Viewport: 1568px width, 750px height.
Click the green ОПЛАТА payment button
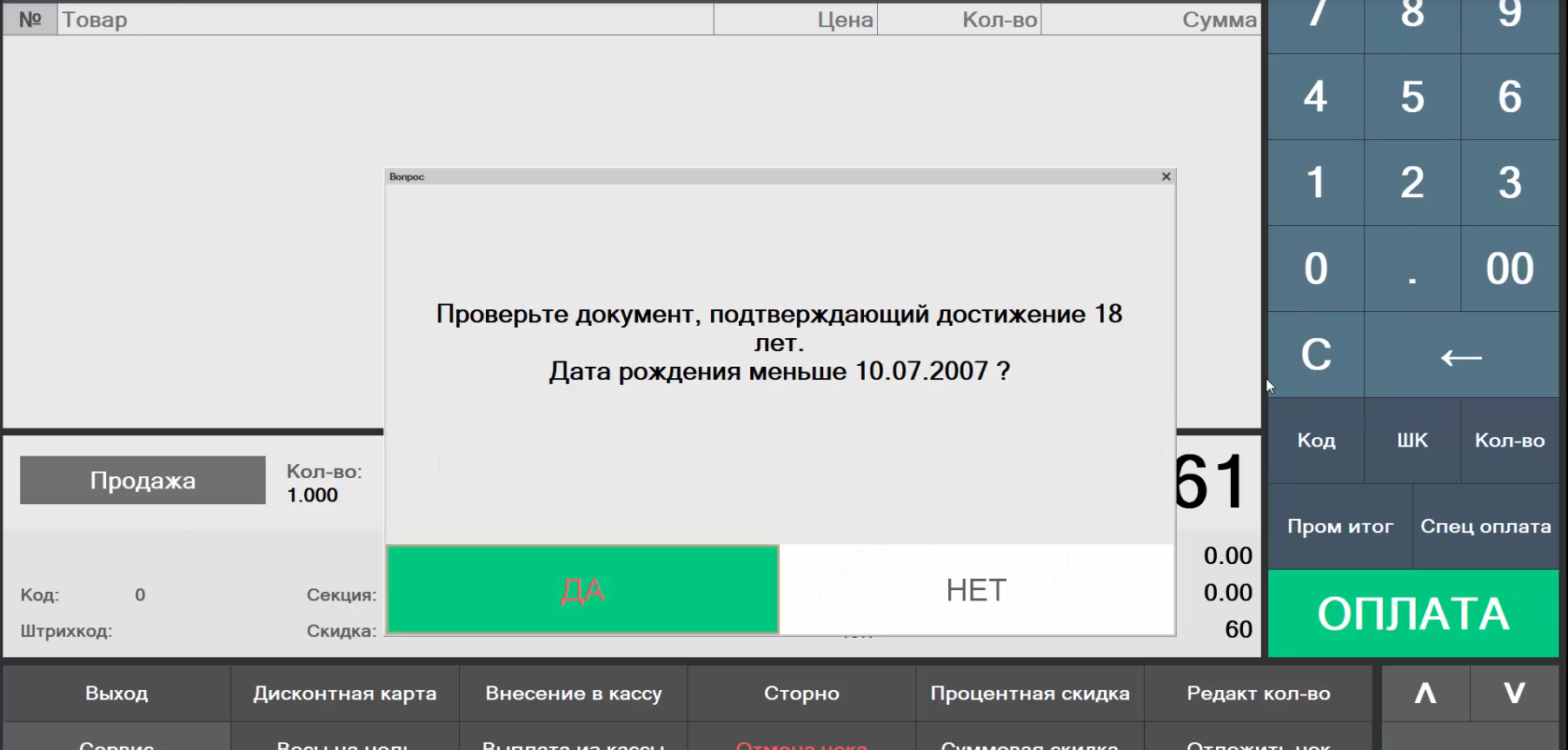[x=1412, y=614]
